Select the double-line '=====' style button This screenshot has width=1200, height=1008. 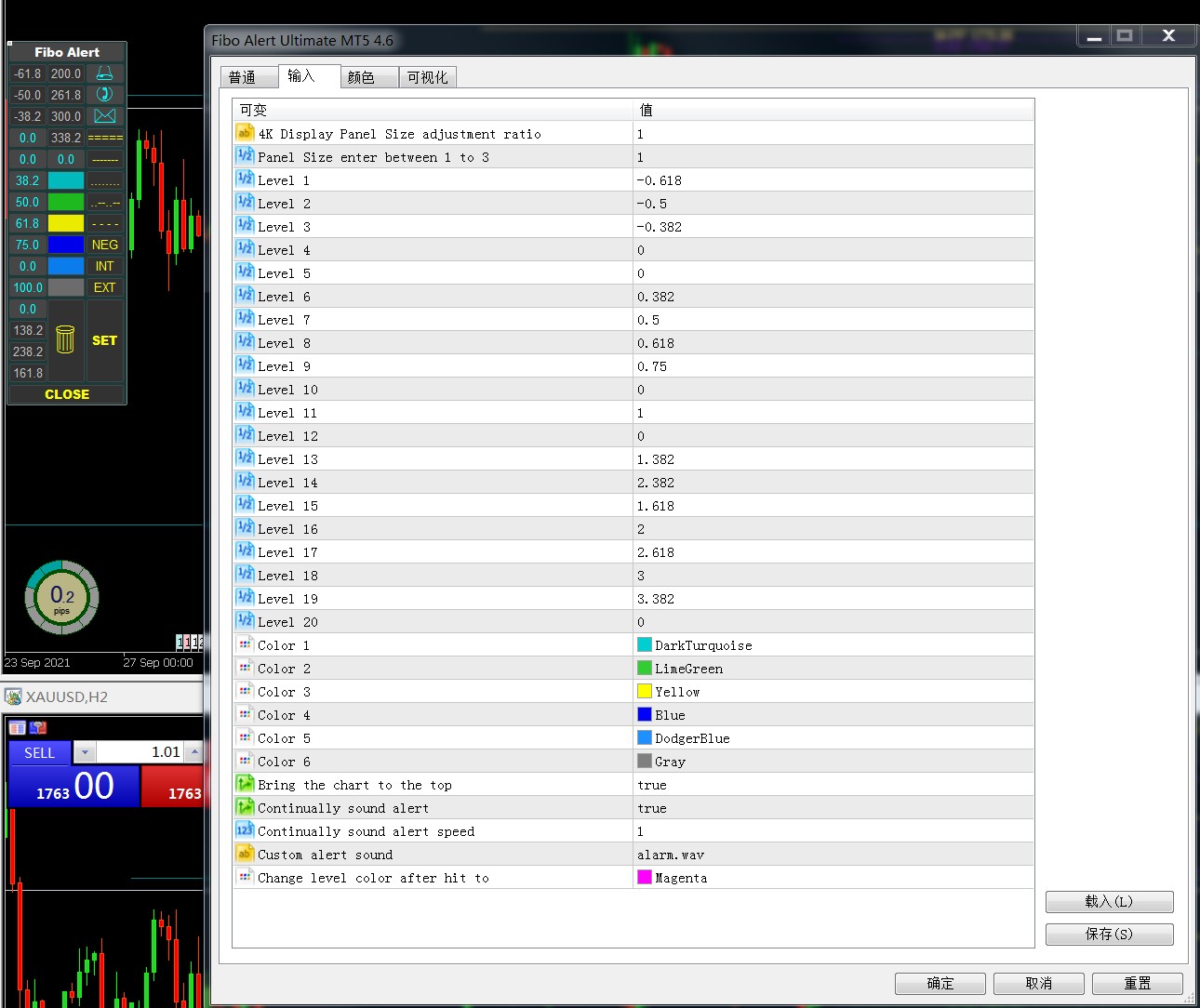tap(105, 138)
